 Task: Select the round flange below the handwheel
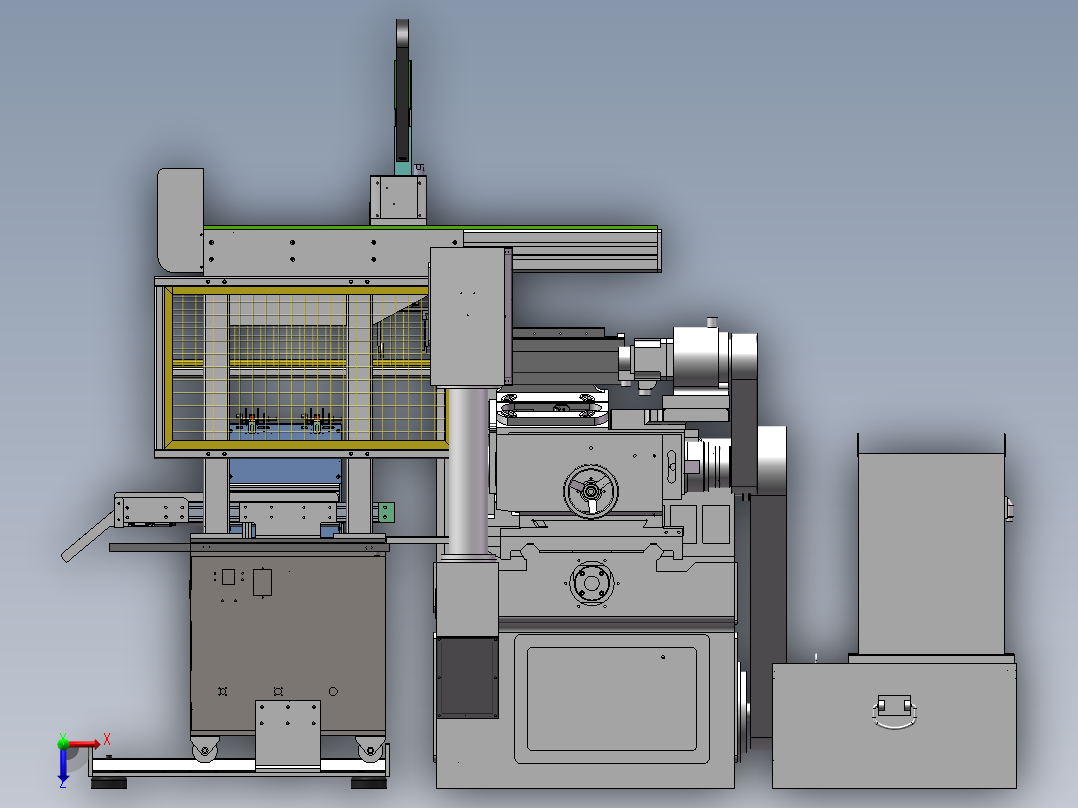591,583
